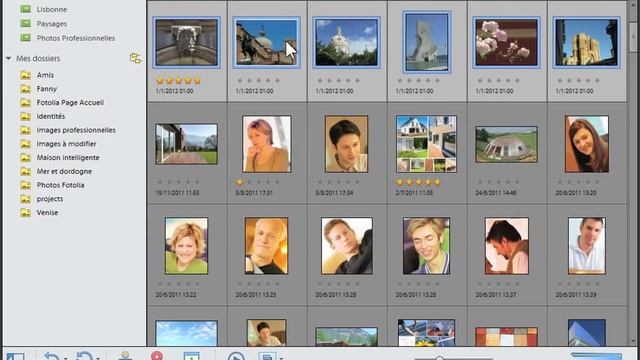Screen dimensions: 640x360
Task: Select the Mer et dordogne folder
Action: pos(64,171)
